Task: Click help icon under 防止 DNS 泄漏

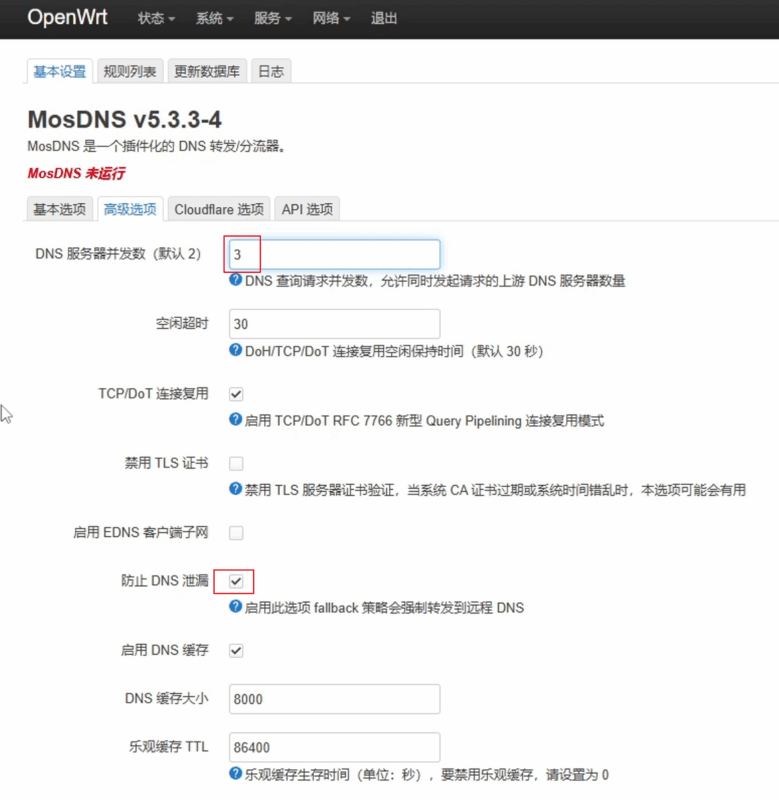Action: coord(236,607)
